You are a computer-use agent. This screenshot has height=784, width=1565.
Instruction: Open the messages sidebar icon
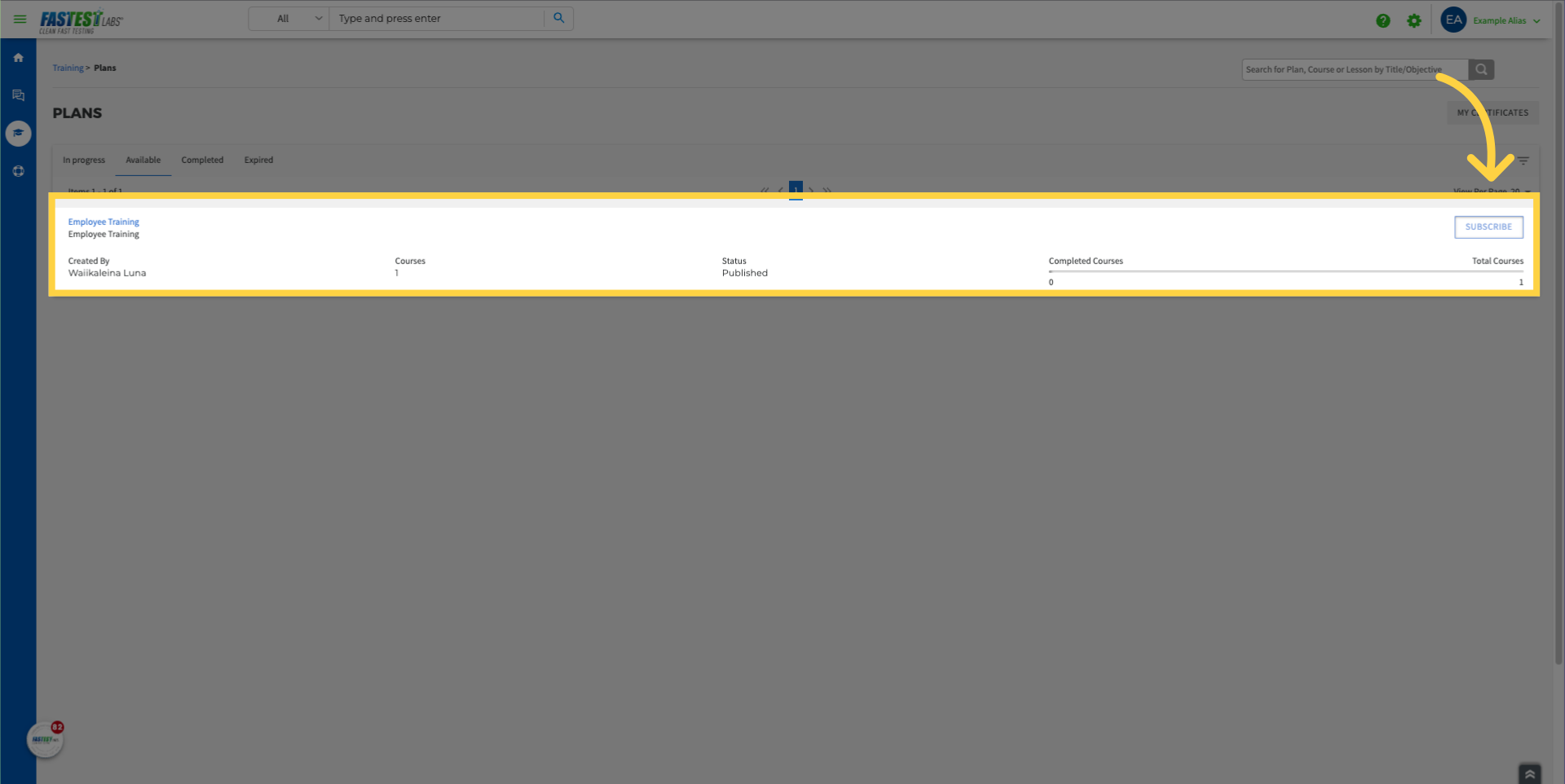tap(18, 95)
